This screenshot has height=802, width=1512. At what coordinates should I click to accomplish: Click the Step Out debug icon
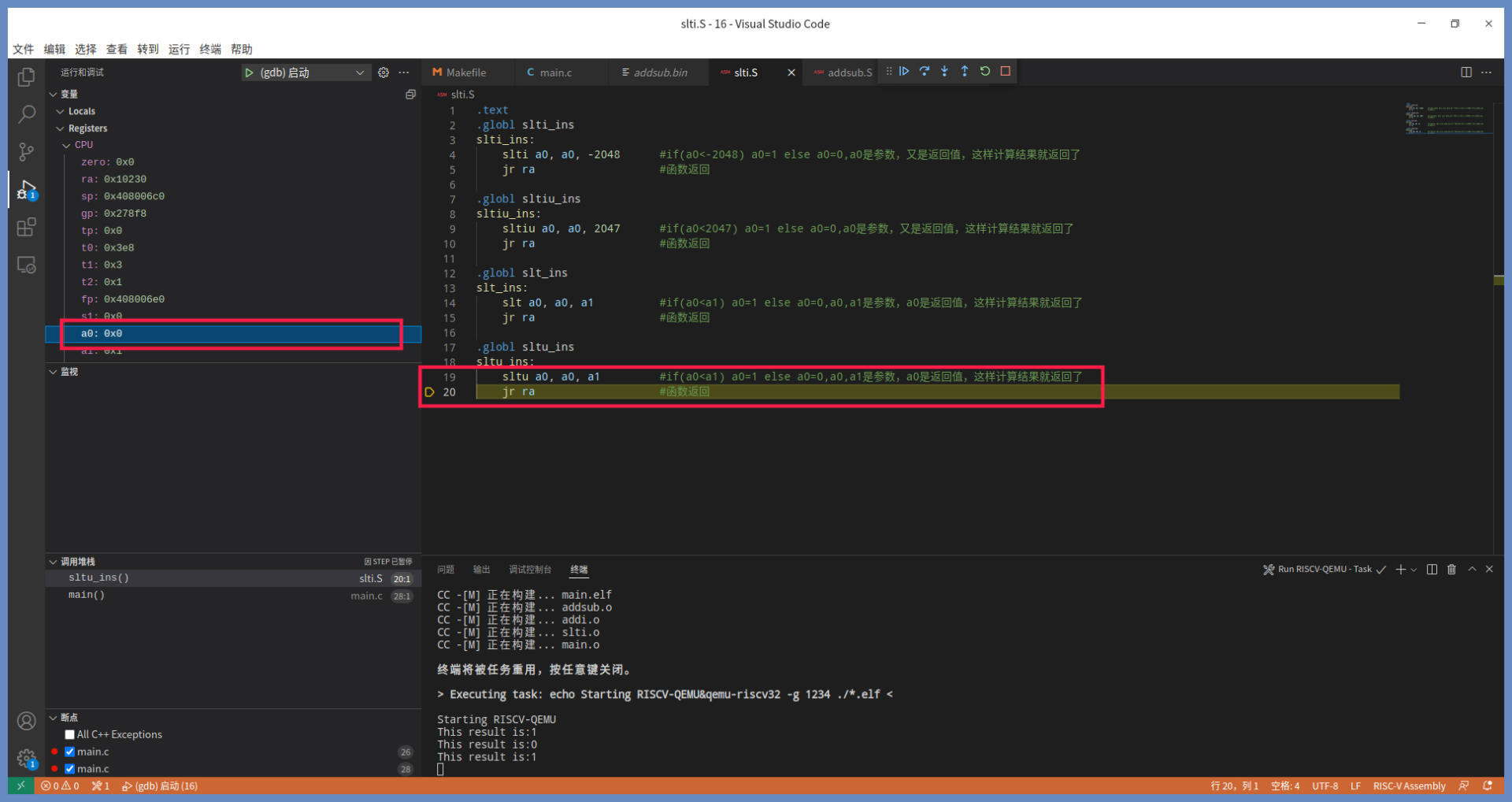tap(964, 72)
